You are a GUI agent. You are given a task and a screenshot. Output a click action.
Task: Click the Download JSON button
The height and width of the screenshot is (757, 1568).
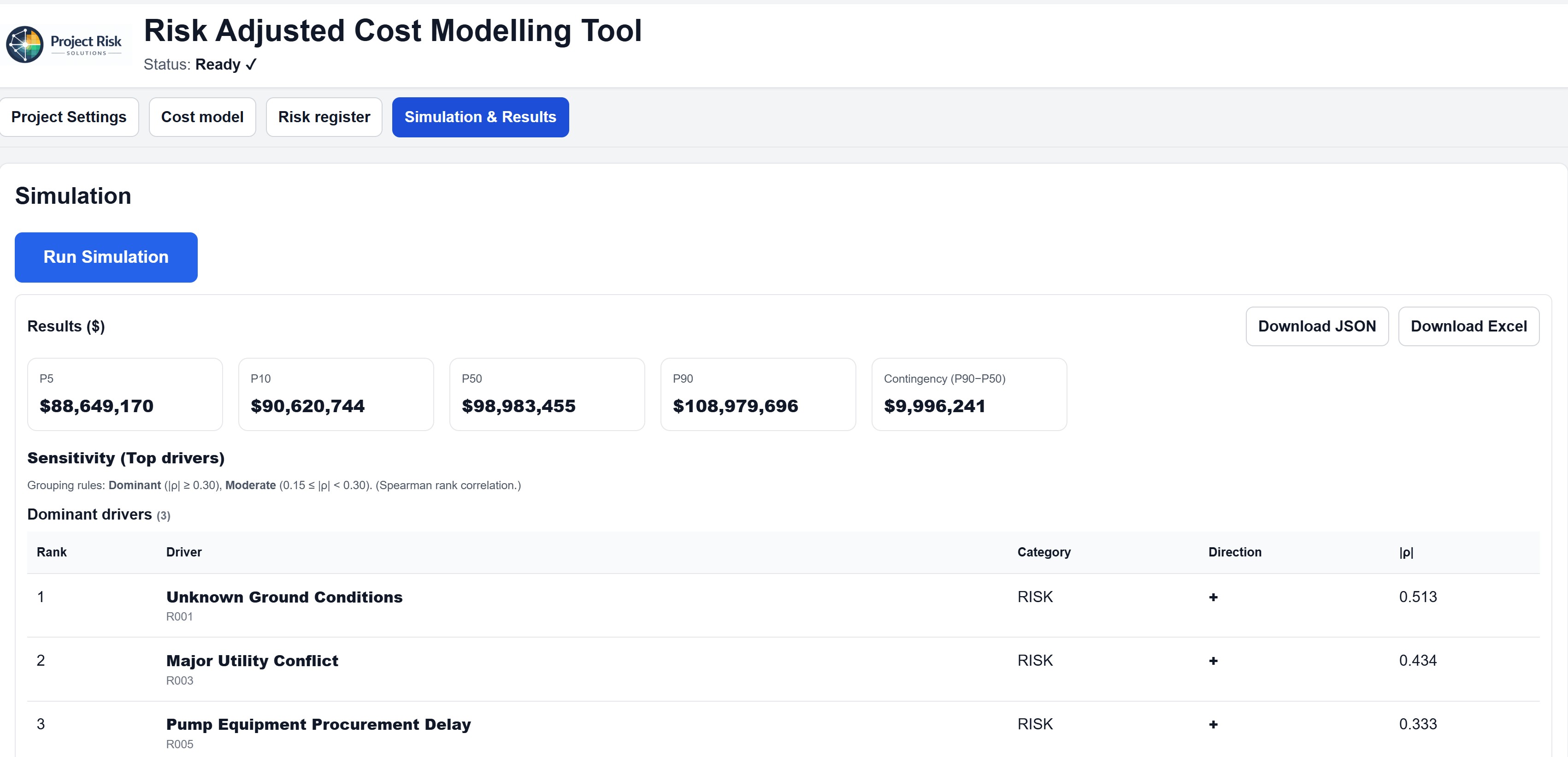coord(1317,326)
